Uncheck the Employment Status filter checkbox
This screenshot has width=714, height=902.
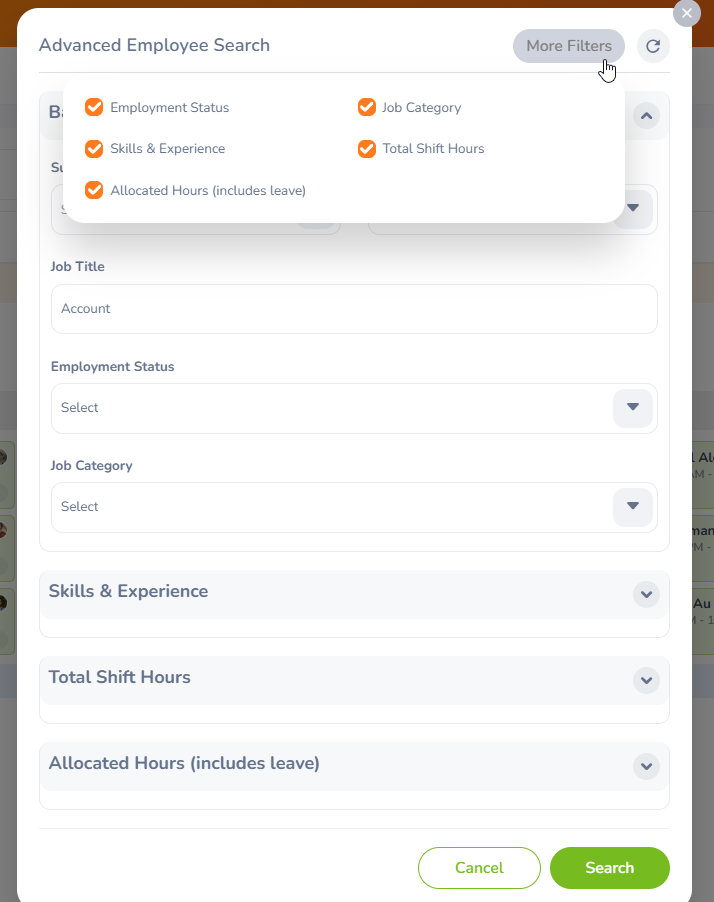click(95, 107)
